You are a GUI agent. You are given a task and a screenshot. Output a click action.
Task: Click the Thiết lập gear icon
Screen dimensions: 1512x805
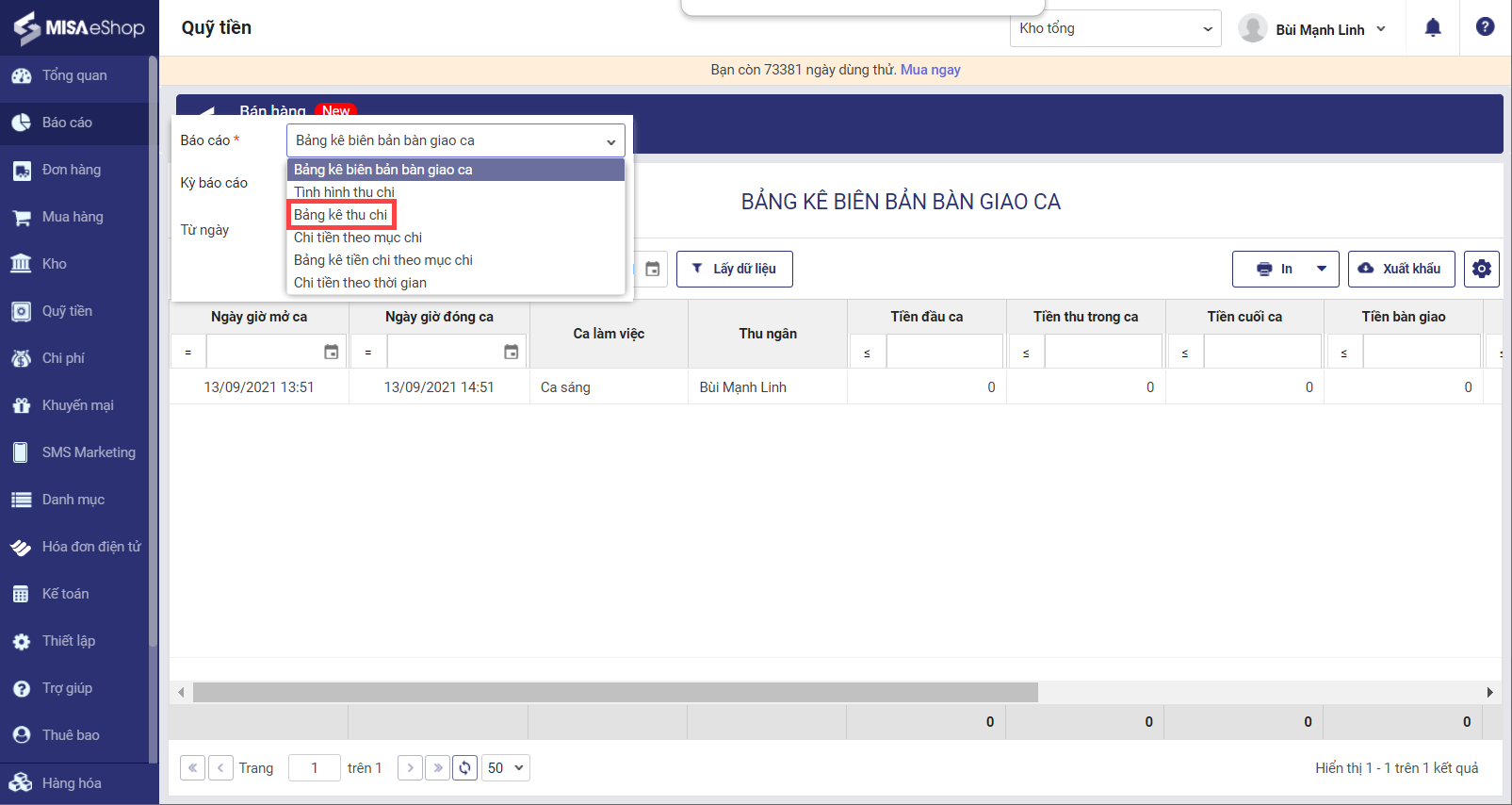pyautogui.click(x=22, y=641)
